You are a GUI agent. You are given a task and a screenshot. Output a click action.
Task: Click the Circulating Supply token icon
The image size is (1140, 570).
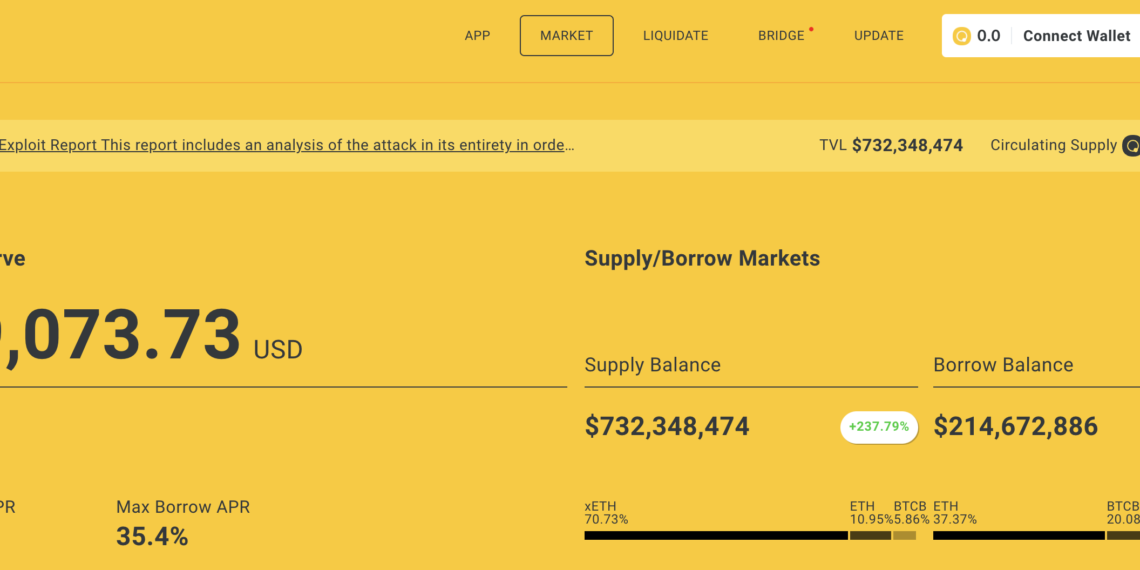[1131, 145]
